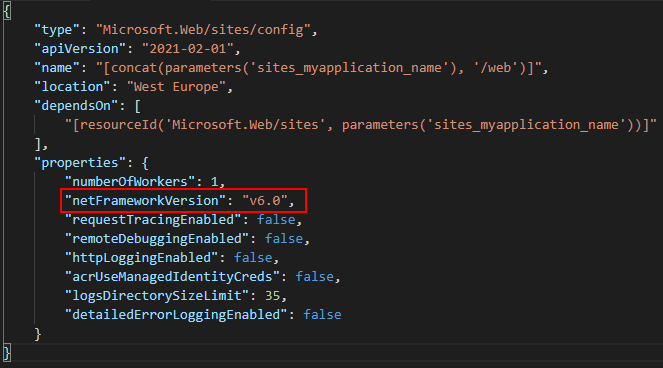This screenshot has height=368, width=663.
Task: Select the "Microsoft.Web/sites/config" string value
Action: coord(203,30)
